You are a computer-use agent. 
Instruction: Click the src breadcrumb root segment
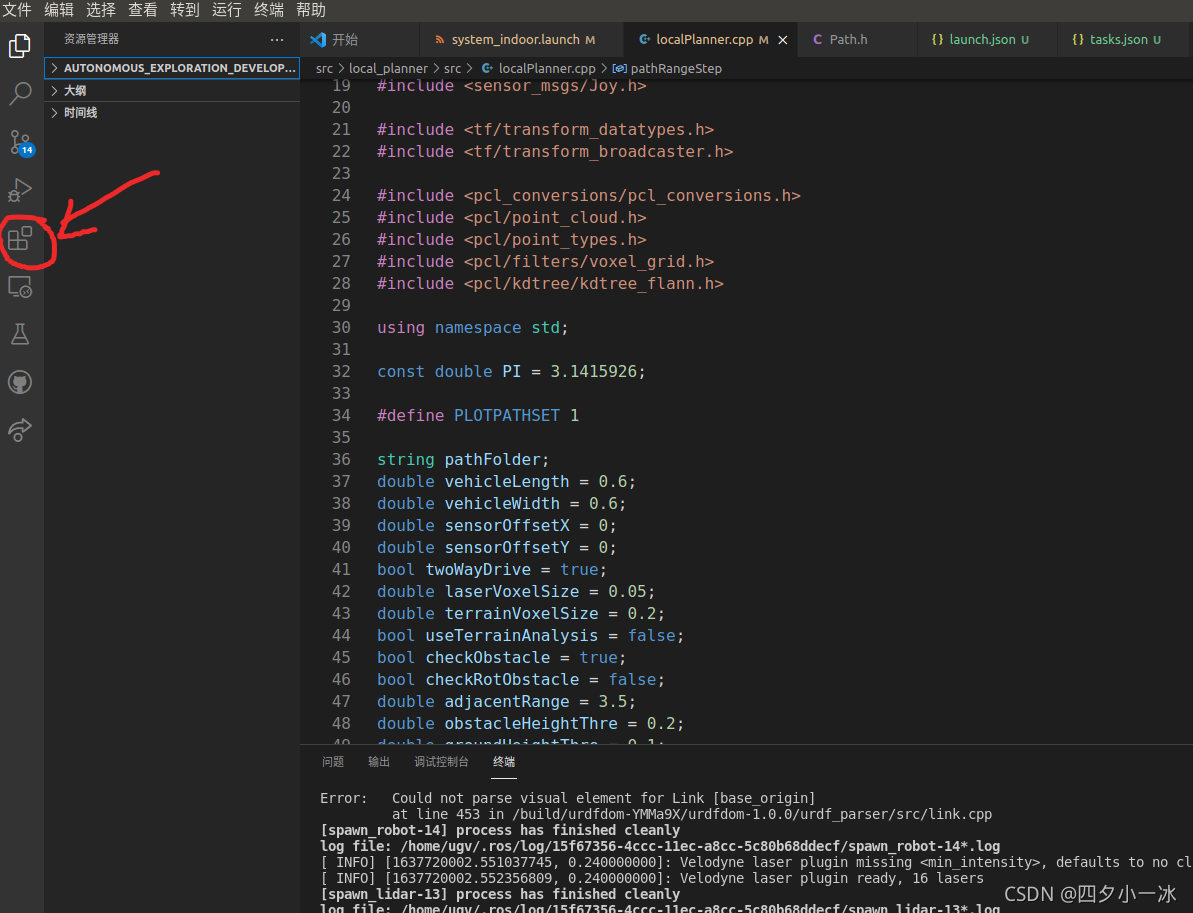[x=324, y=68]
